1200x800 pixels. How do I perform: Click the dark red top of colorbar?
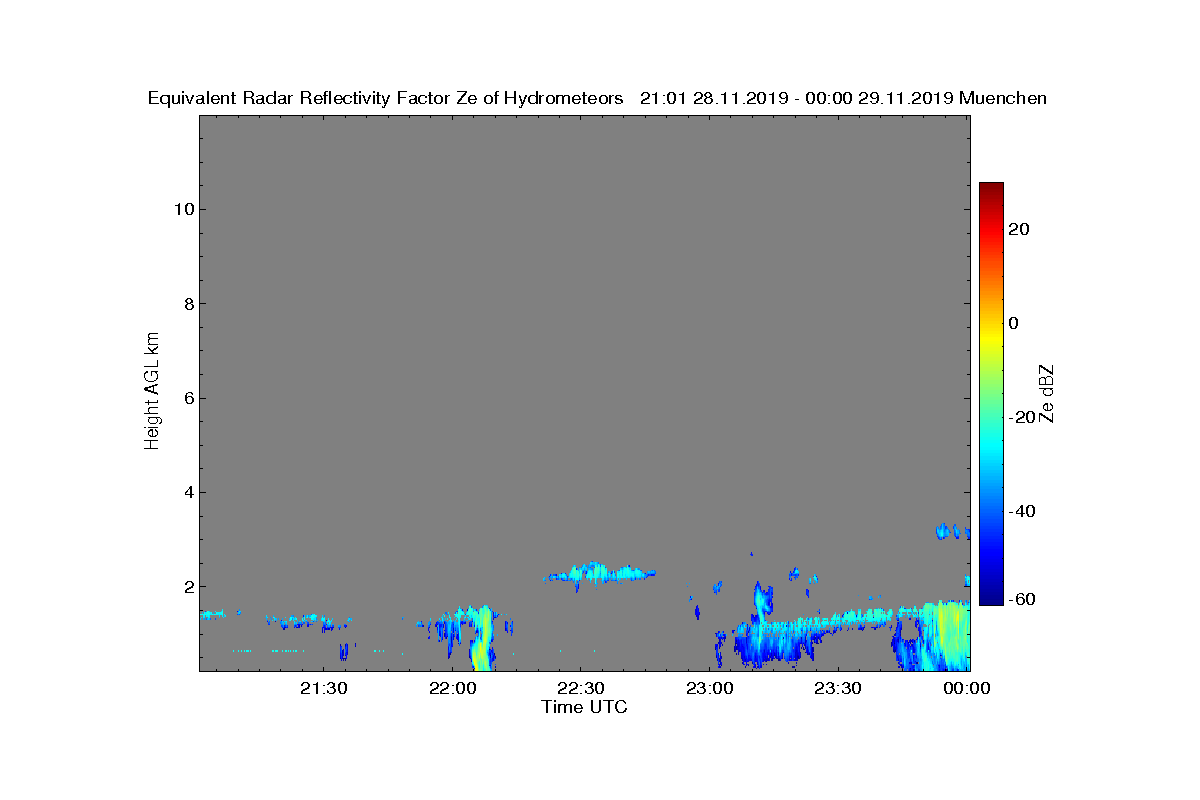coord(991,190)
